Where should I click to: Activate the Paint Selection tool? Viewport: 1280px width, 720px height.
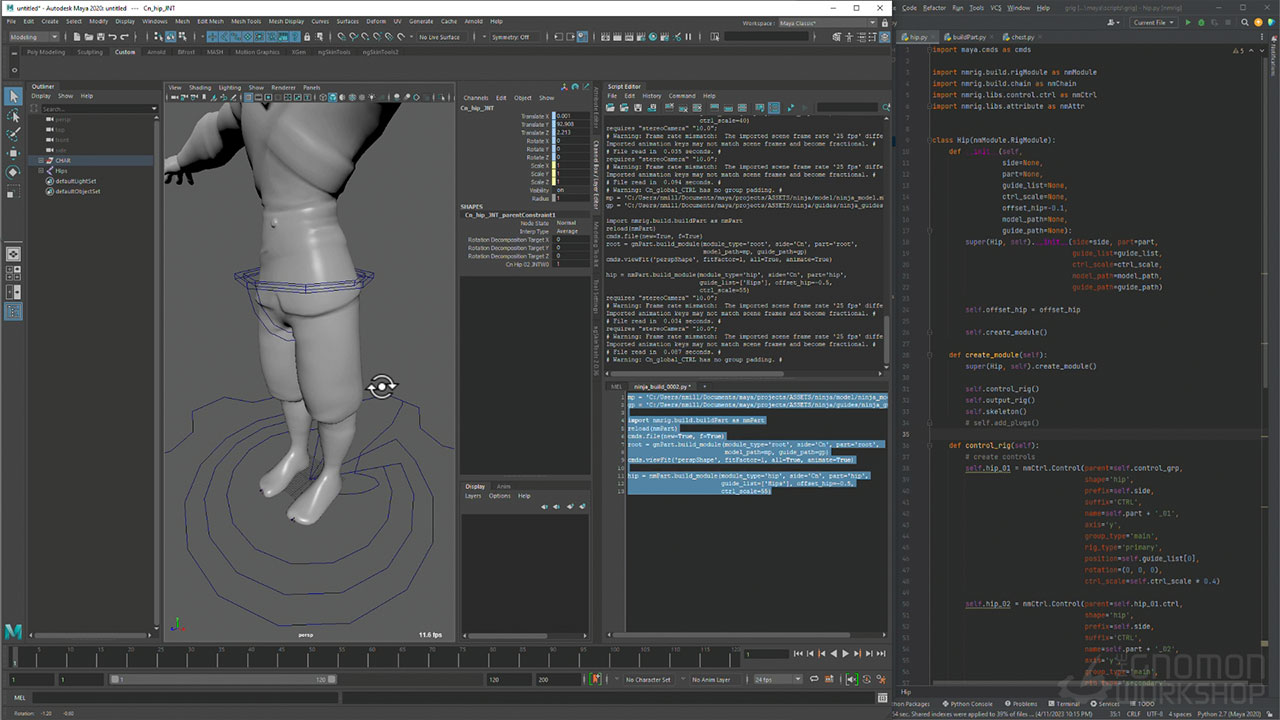[x=13, y=134]
